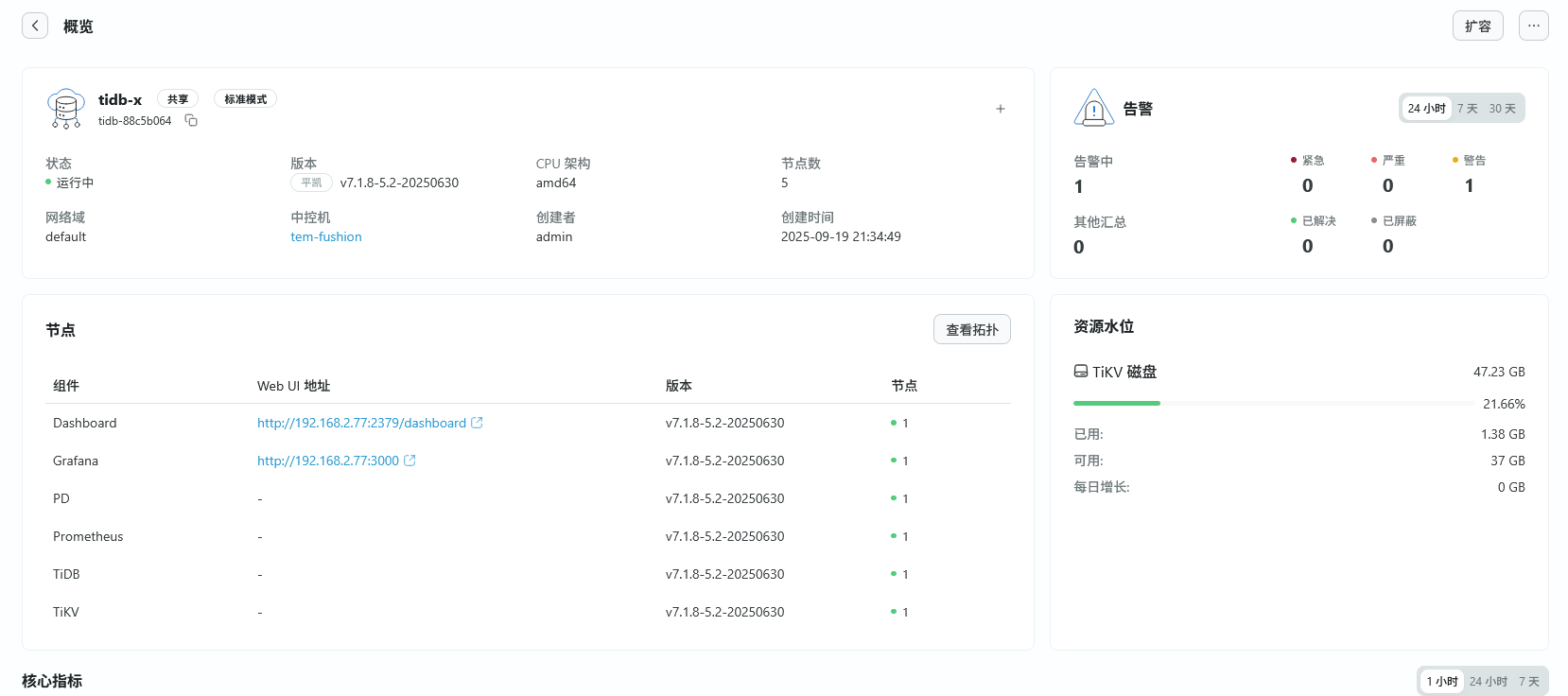Click the alert warning triangle icon

[1093, 108]
